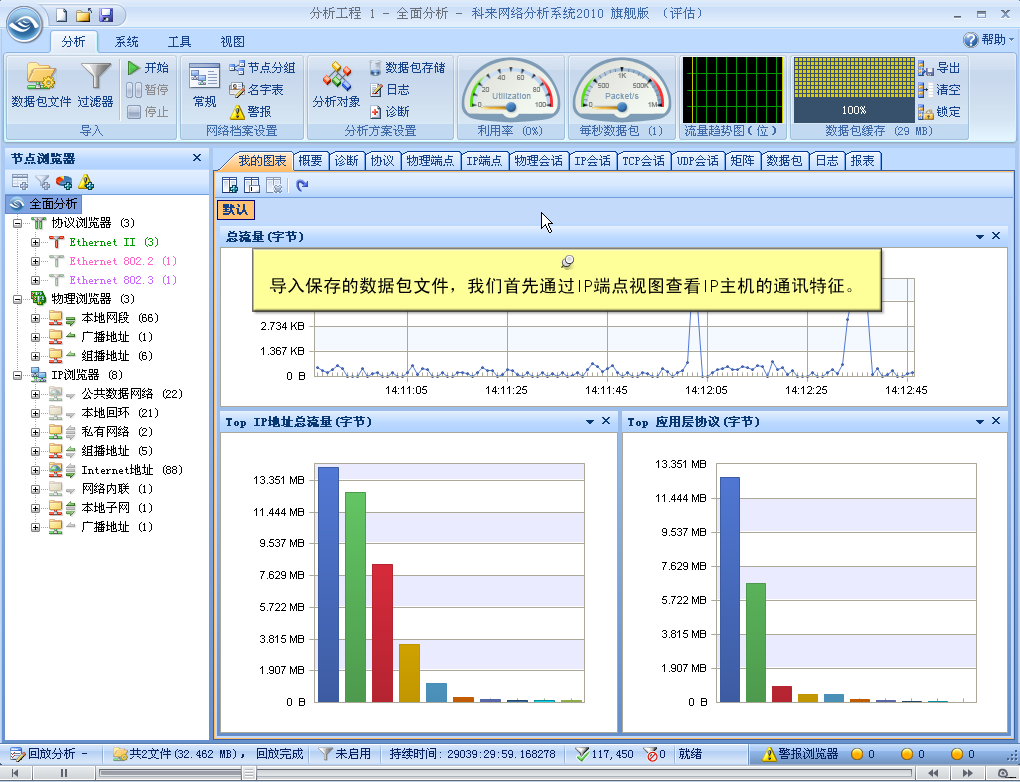The image size is (1020, 782).
Task: Open the 总流量 chart dropdown arrow
Action: (980, 236)
